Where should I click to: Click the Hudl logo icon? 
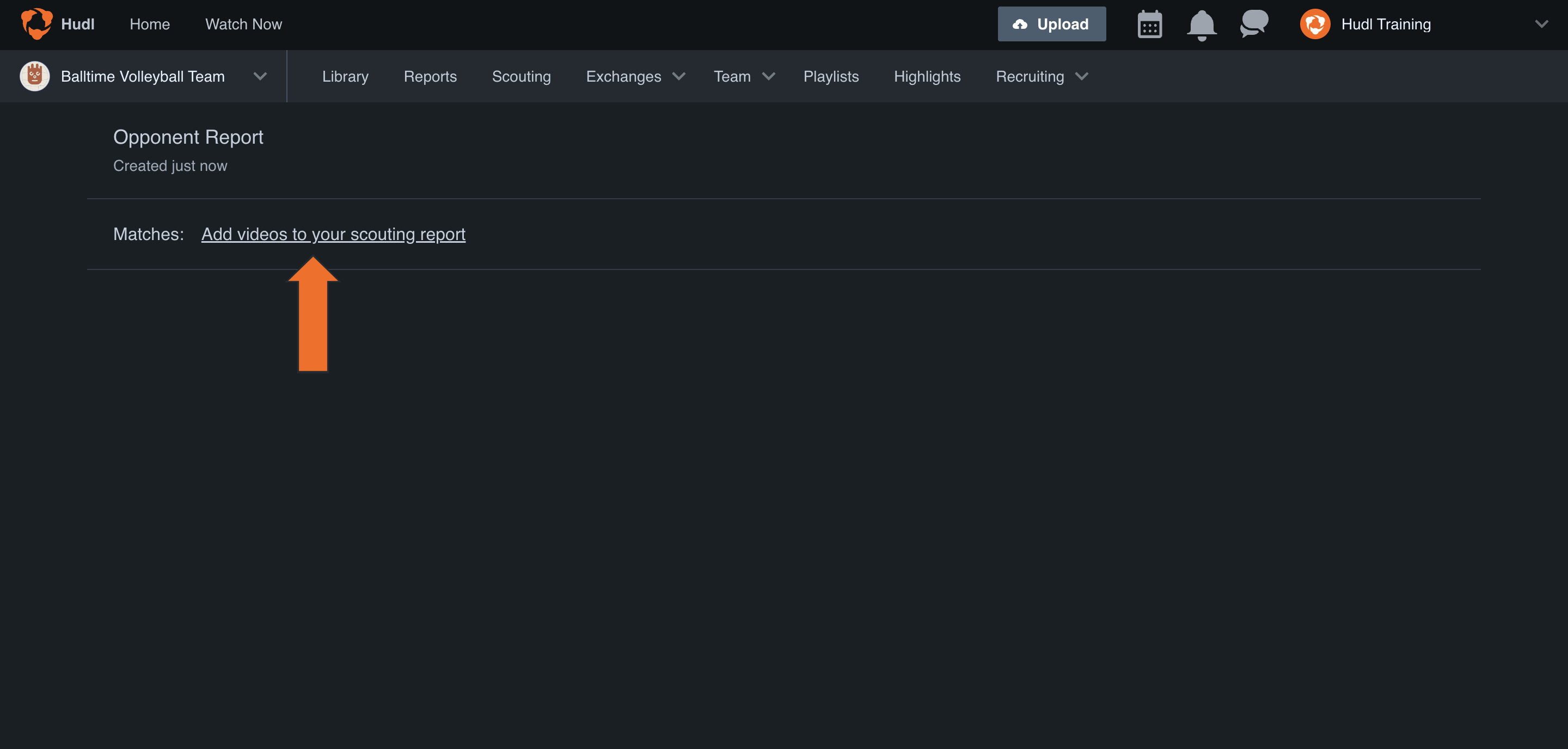coord(36,24)
